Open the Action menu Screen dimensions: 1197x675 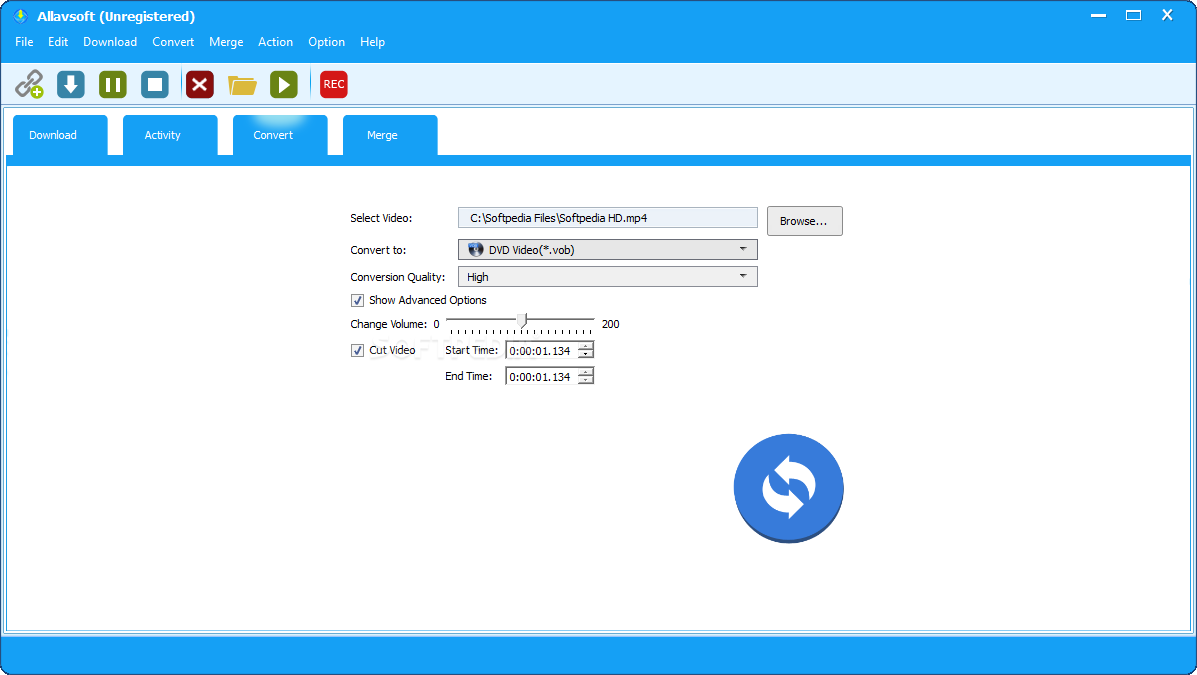click(276, 42)
